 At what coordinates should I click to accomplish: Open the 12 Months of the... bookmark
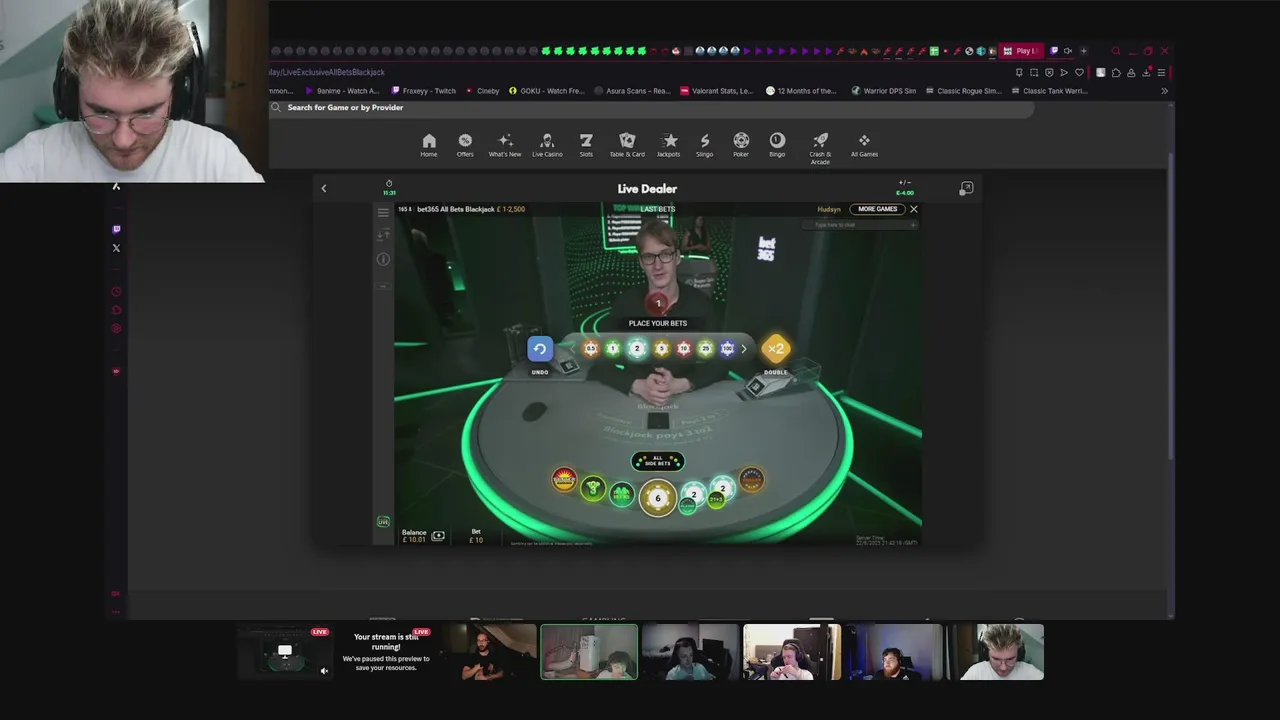tap(801, 91)
